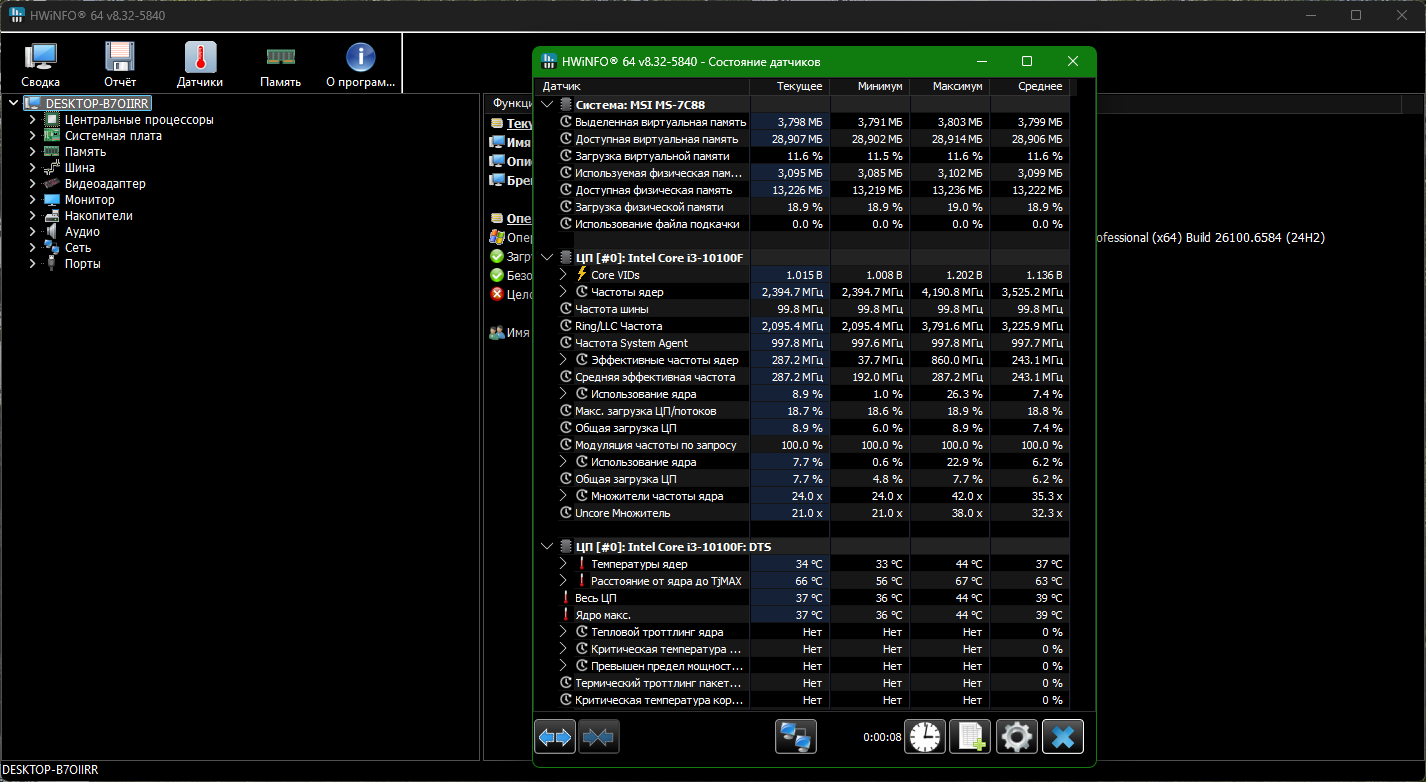
Task: Collapse the Система: MSI MS-7C88 sensor group
Action: (x=547, y=104)
